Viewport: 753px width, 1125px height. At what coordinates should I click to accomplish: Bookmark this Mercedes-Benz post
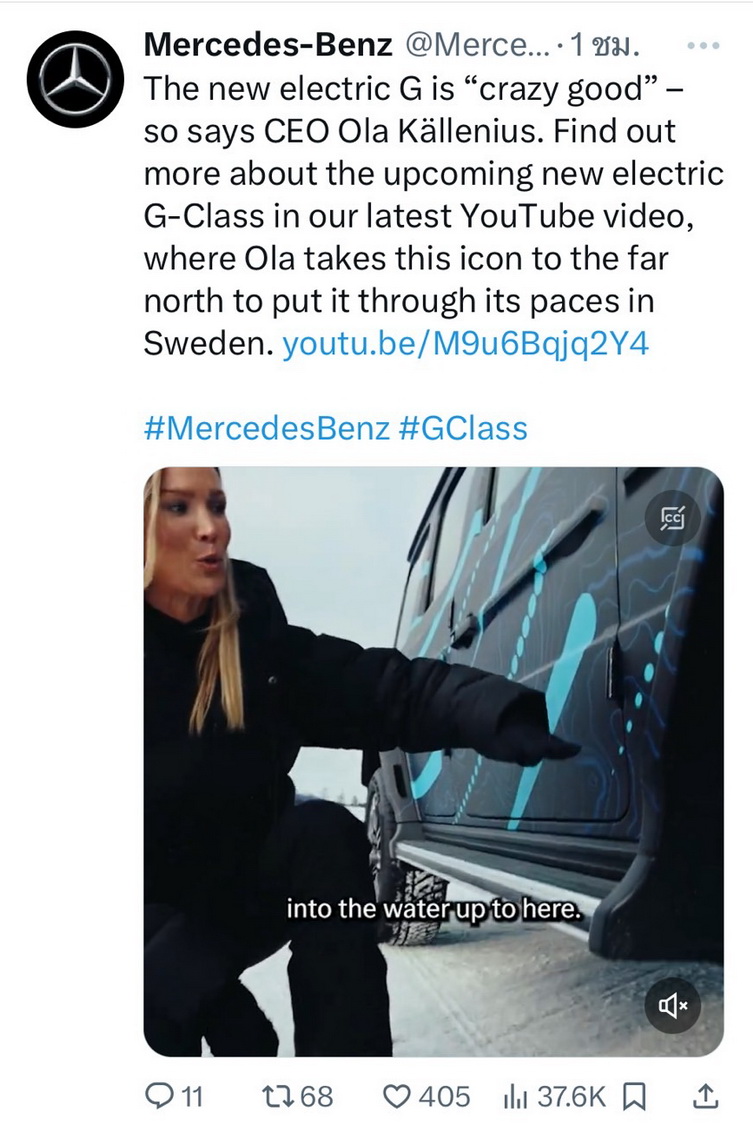(x=635, y=1096)
